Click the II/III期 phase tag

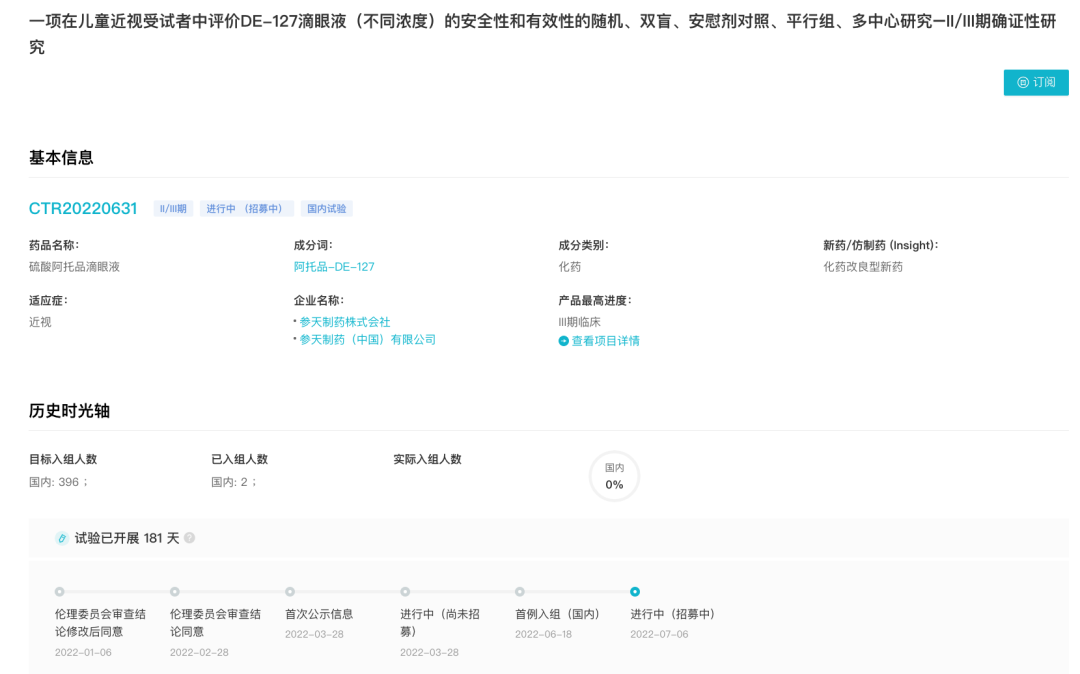click(x=174, y=209)
